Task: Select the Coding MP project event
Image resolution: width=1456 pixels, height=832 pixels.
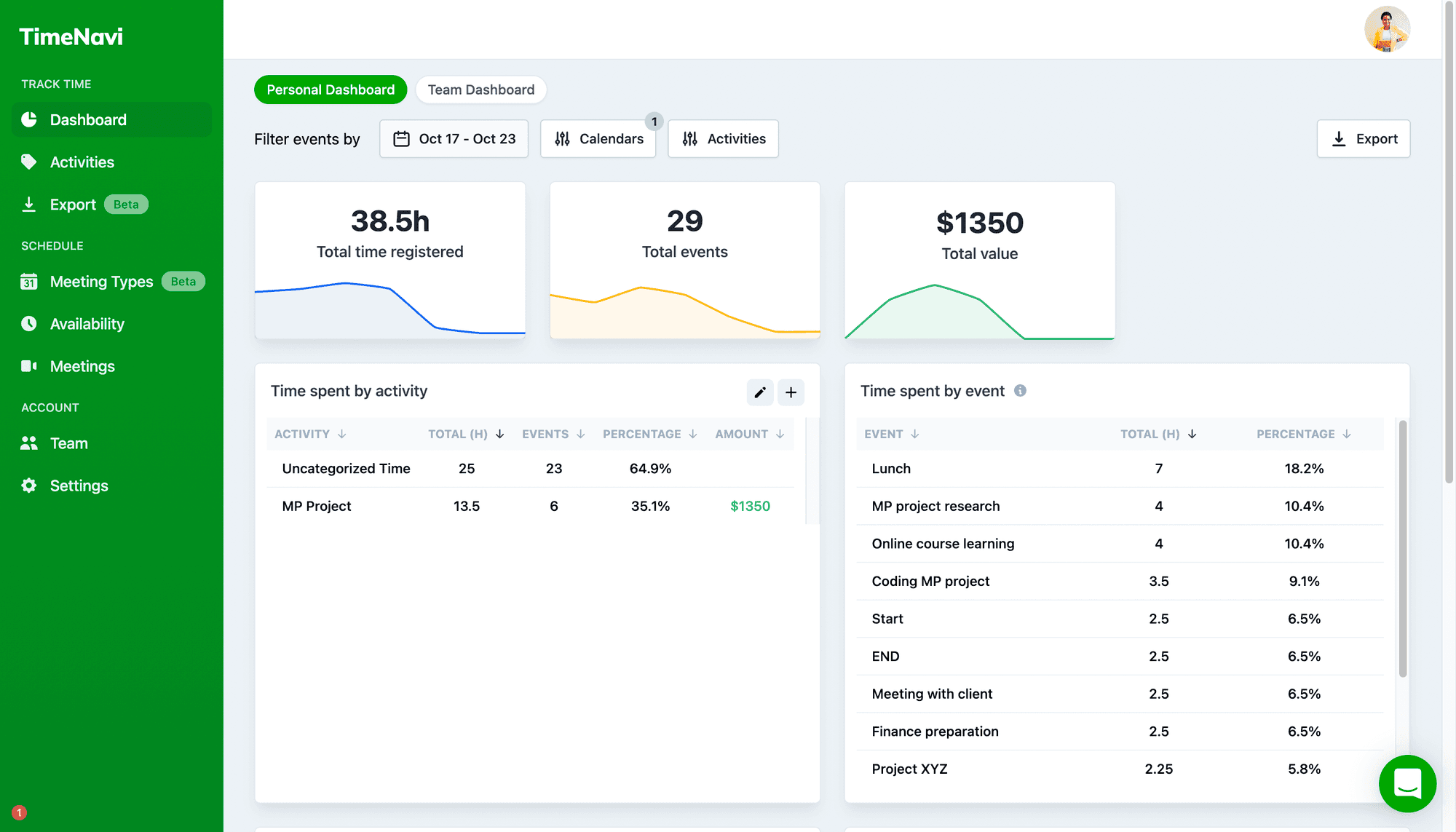Action: tap(1120, 581)
